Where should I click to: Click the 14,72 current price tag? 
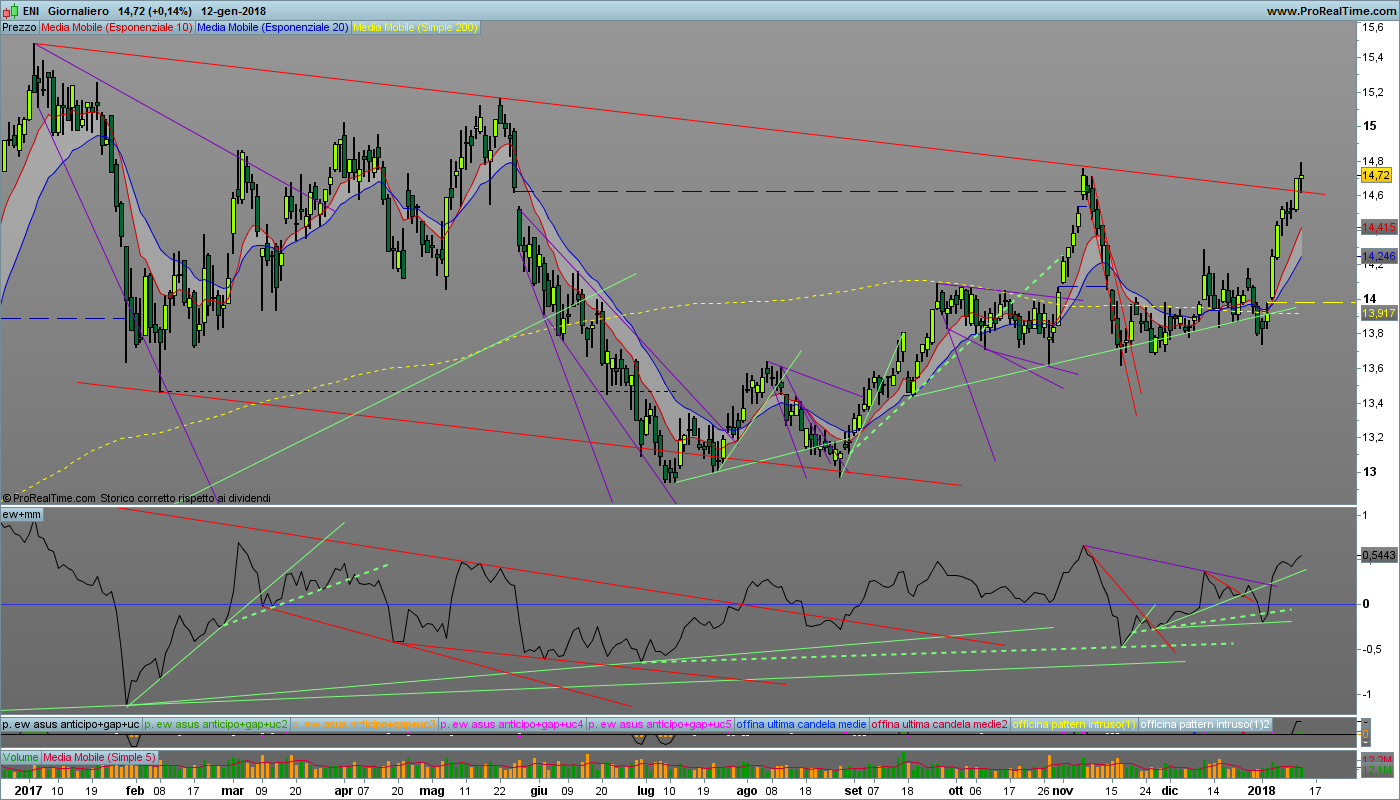click(1377, 175)
